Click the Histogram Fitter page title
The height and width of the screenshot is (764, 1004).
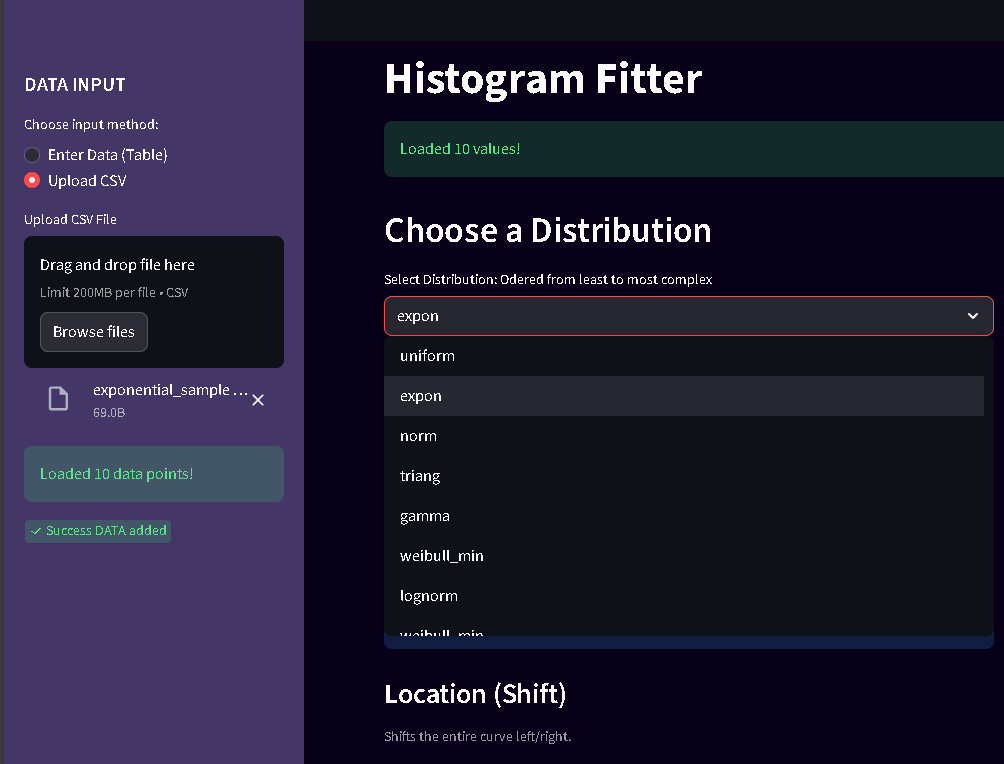(x=543, y=79)
